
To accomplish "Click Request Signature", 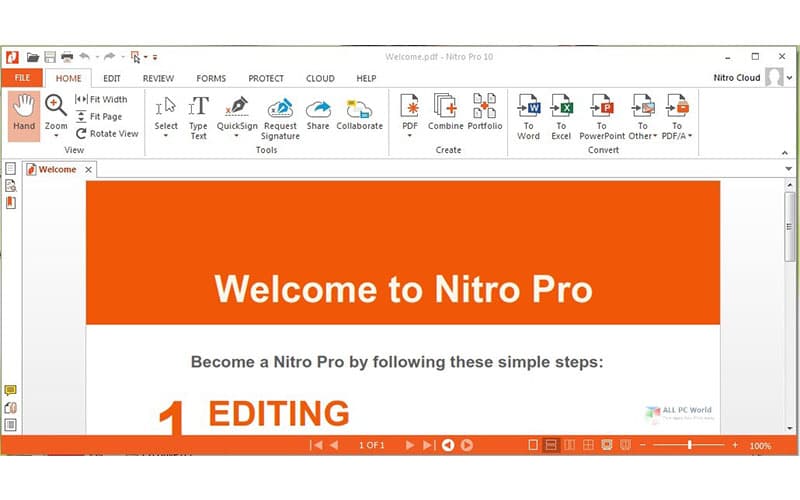I will click(280, 118).
